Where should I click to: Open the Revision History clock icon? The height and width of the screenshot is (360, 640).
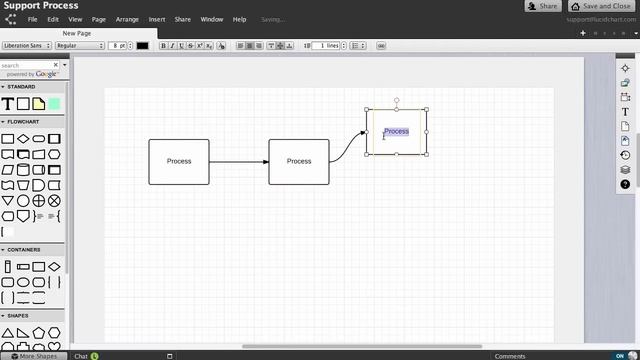point(625,155)
